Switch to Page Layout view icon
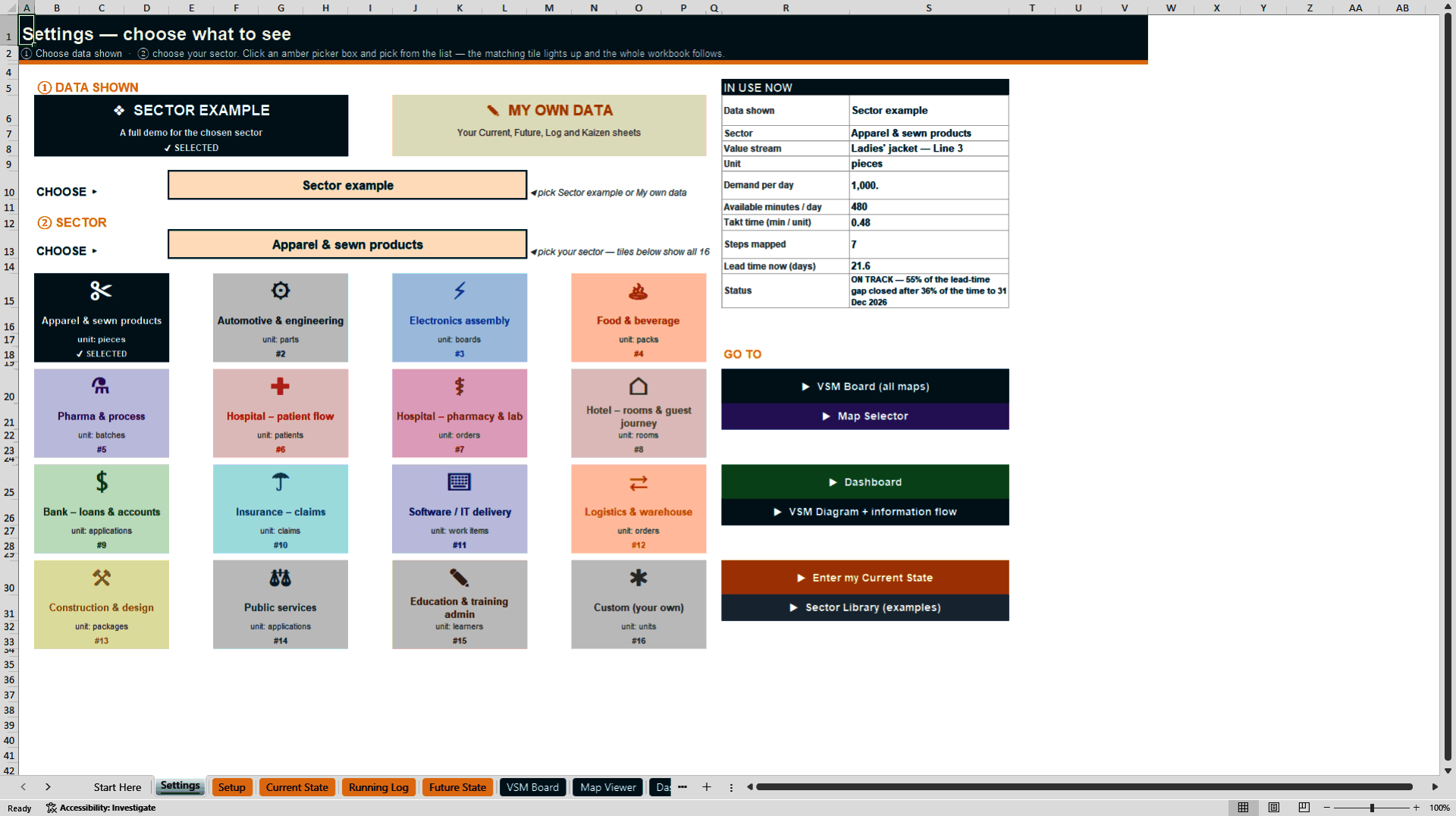The width and height of the screenshot is (1456, 816). coord(1274,808)
